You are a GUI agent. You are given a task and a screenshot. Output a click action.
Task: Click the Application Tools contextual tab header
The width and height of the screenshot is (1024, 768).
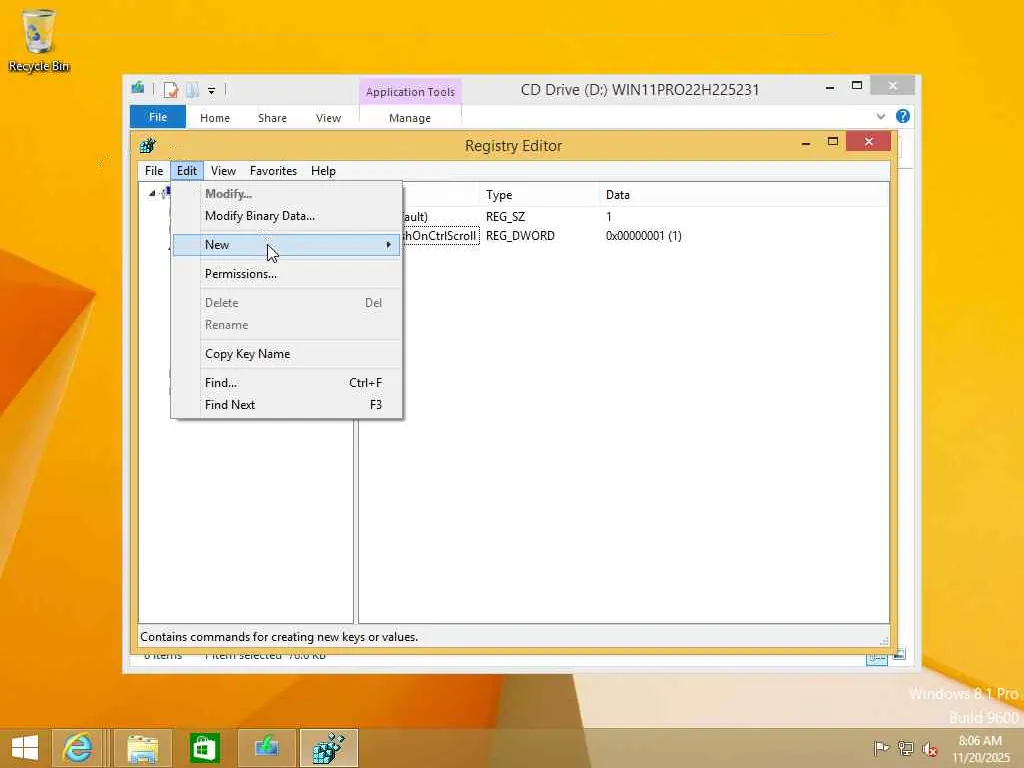click(x=410, y=92)
